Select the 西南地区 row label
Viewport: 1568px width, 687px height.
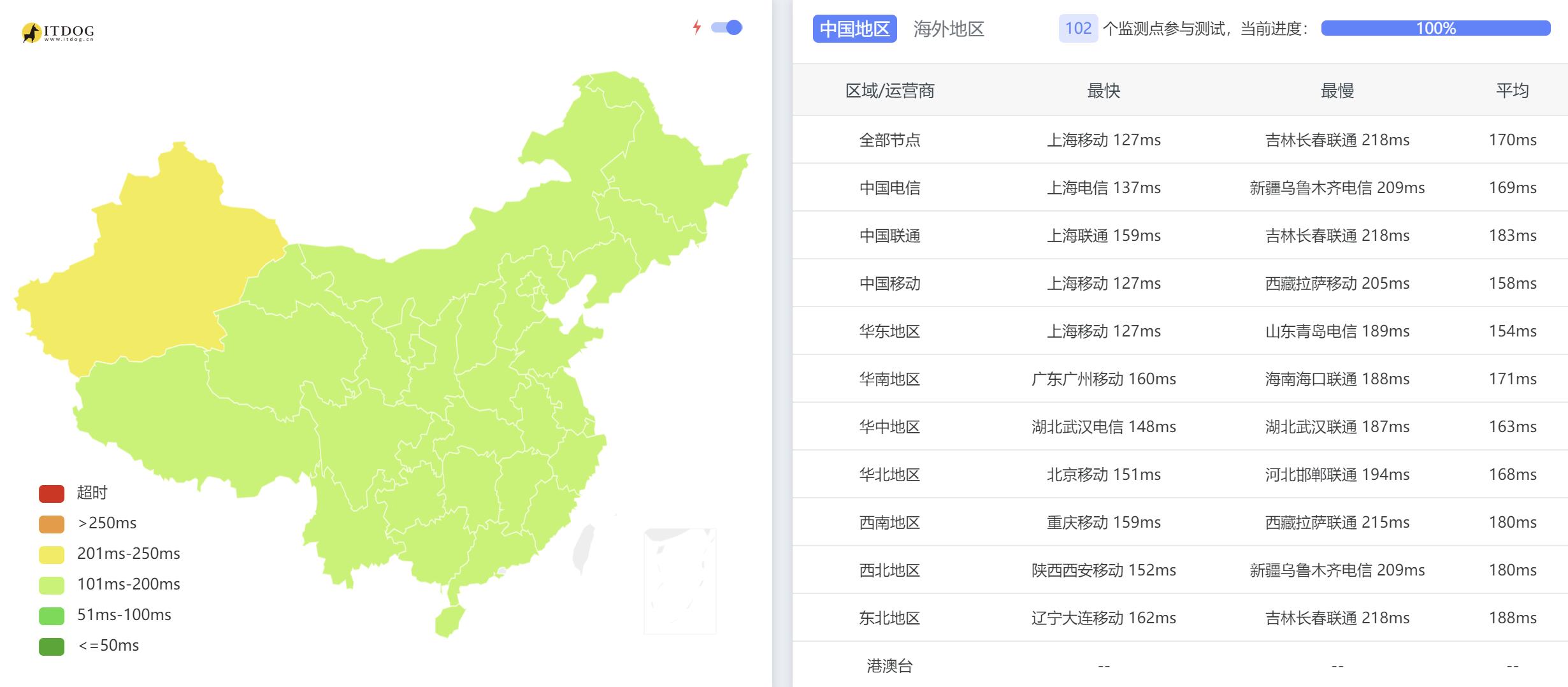coord(889,522)
